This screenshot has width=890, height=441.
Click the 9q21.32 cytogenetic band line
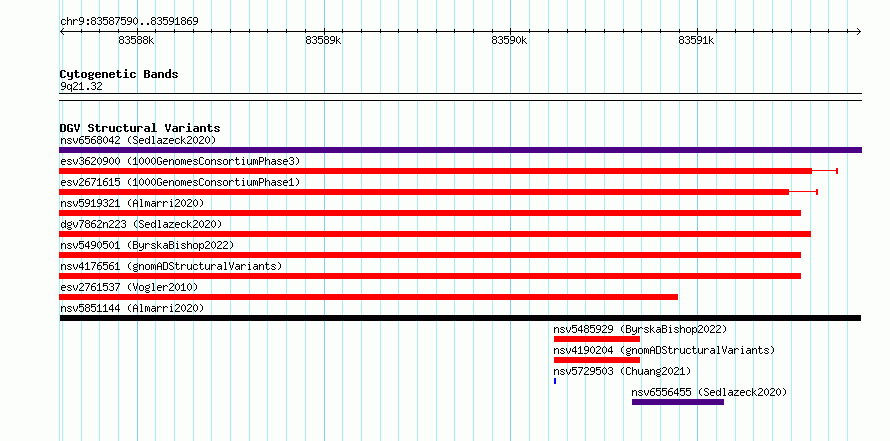point(460,97)
